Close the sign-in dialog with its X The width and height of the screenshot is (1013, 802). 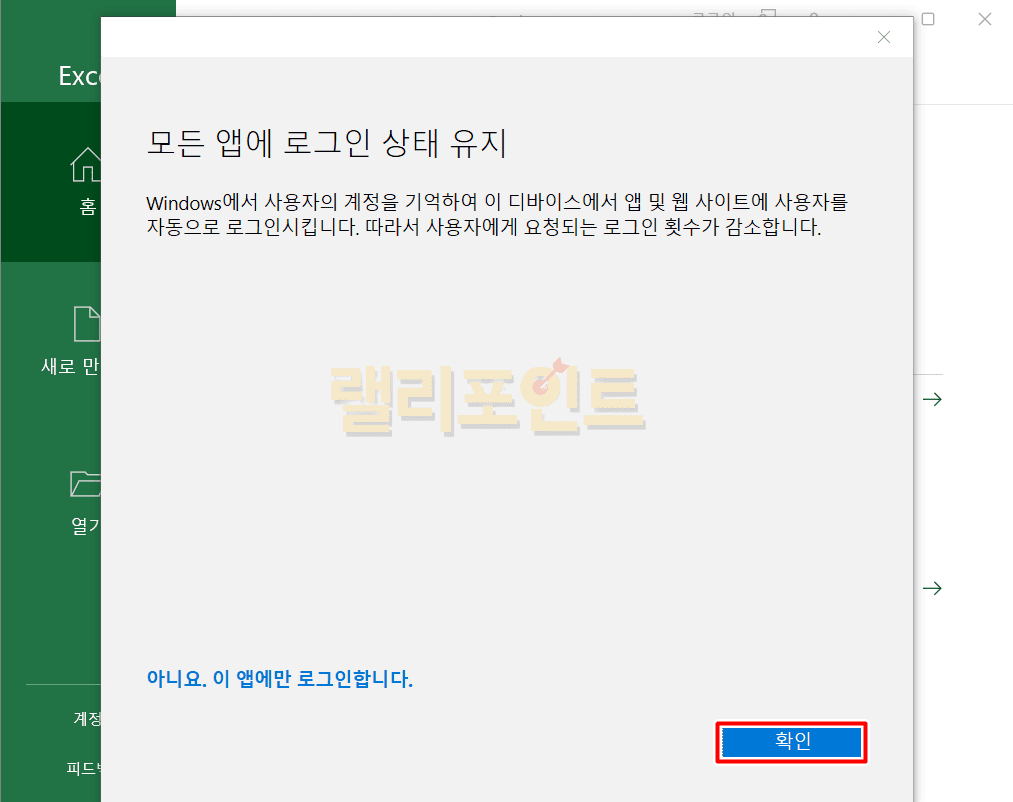(x=883, y=37)
